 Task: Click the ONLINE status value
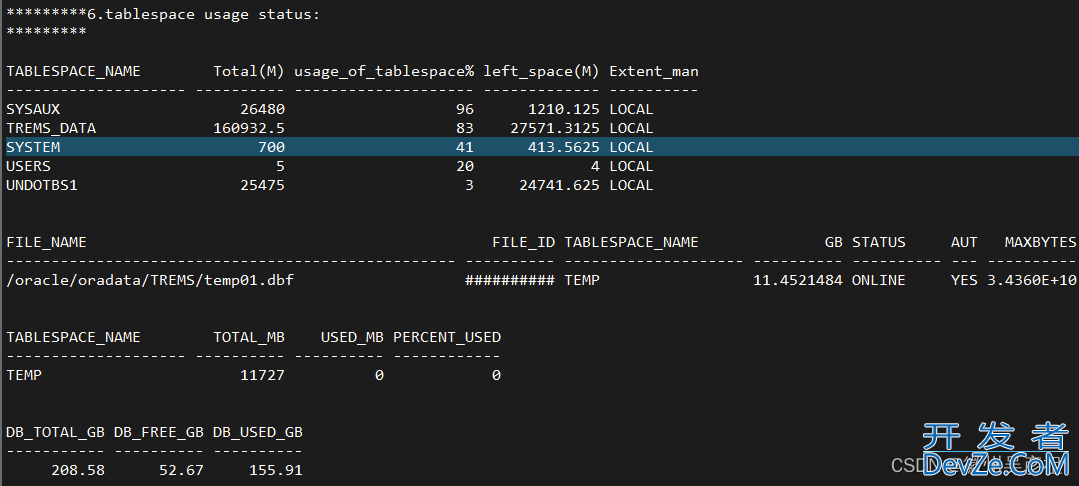tap(879, 280)
